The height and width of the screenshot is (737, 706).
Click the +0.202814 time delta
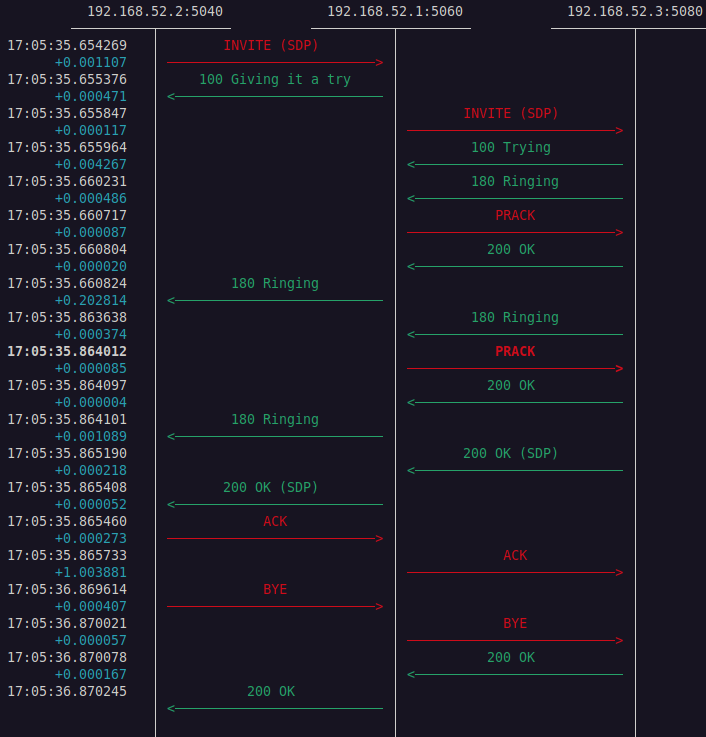tap(91, 301)
